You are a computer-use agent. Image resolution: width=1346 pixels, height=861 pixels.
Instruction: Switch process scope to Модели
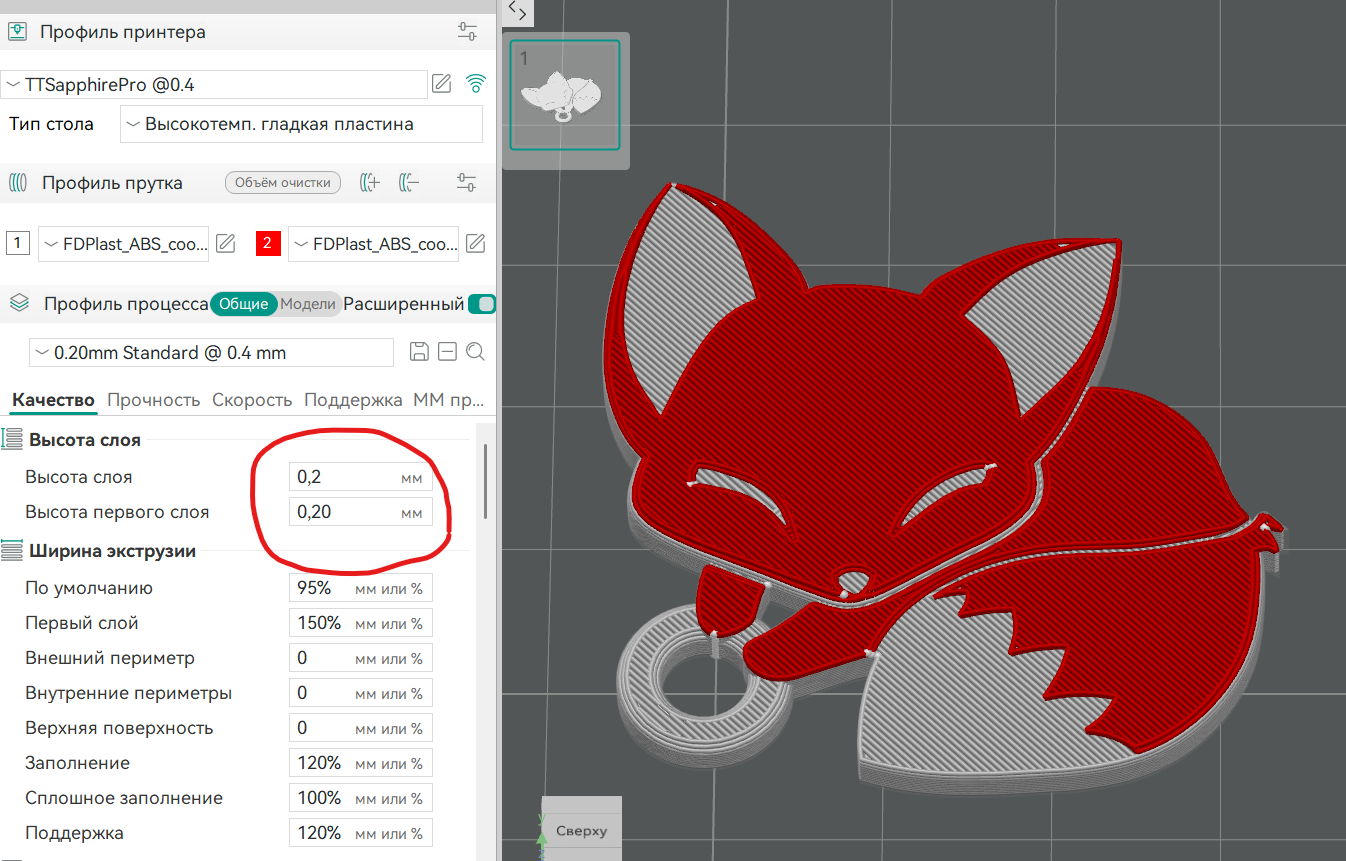(x=307, y=304)
